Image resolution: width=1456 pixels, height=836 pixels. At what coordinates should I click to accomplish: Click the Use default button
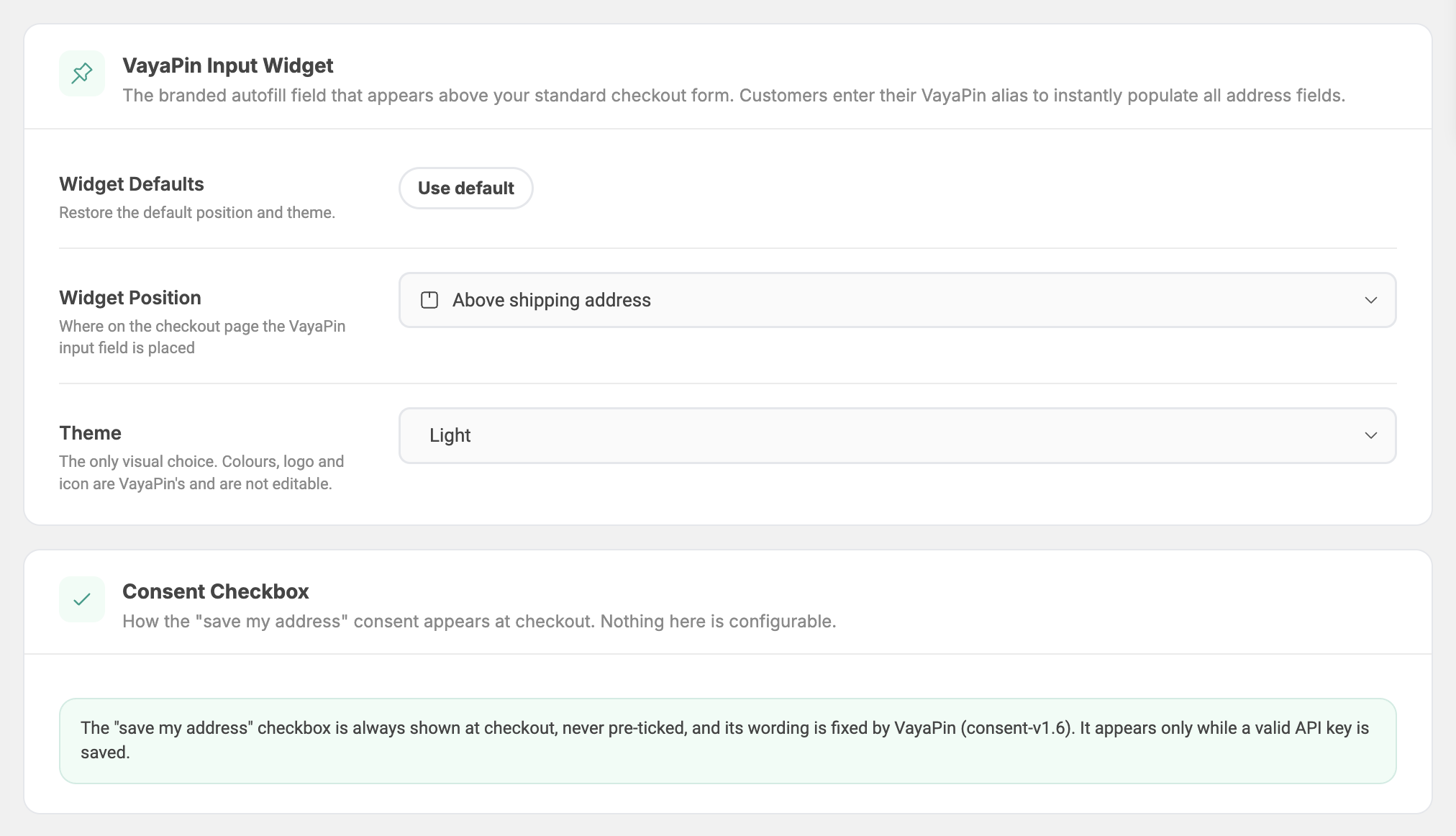click(x=466, y=188)
